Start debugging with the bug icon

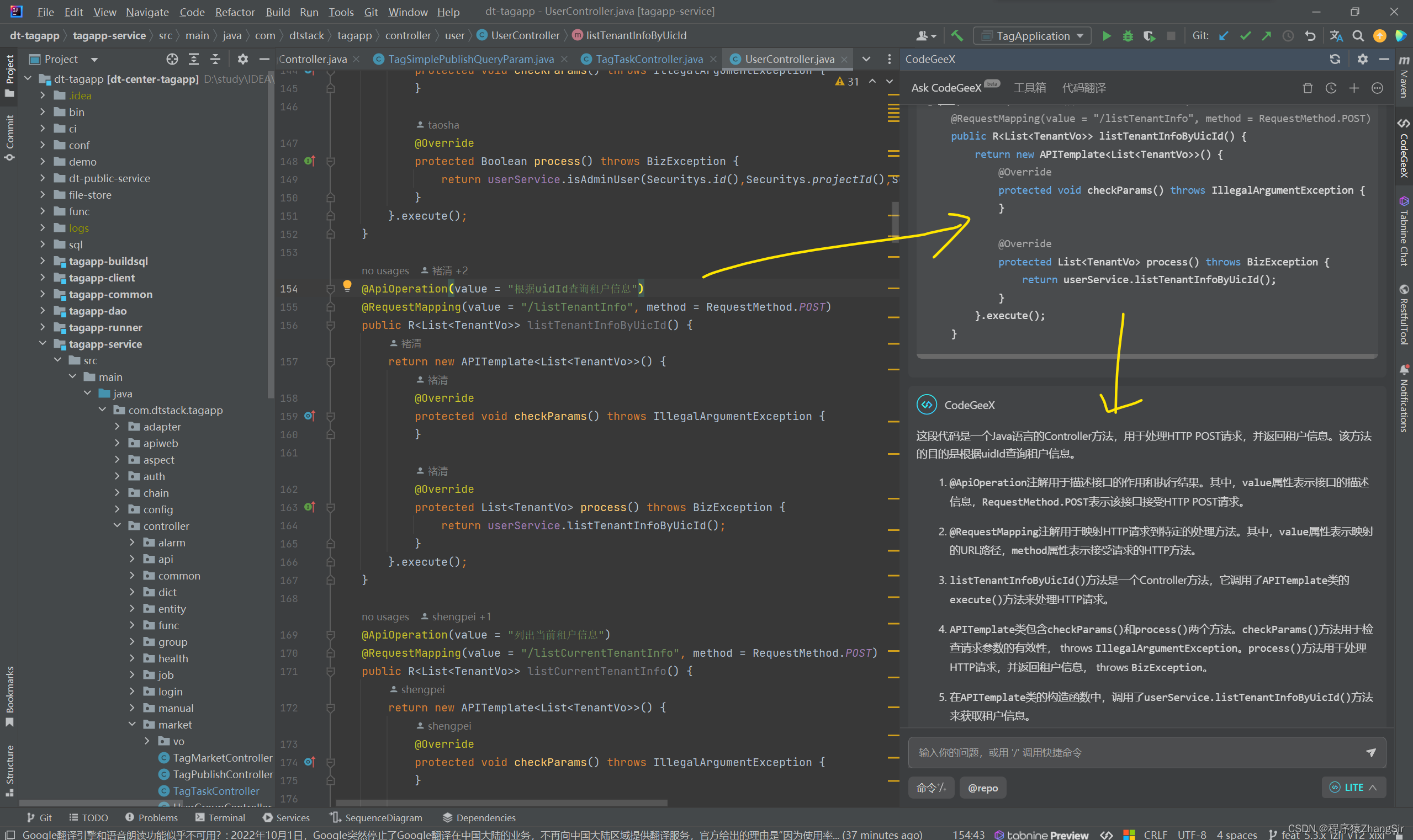pos(1128,36)
